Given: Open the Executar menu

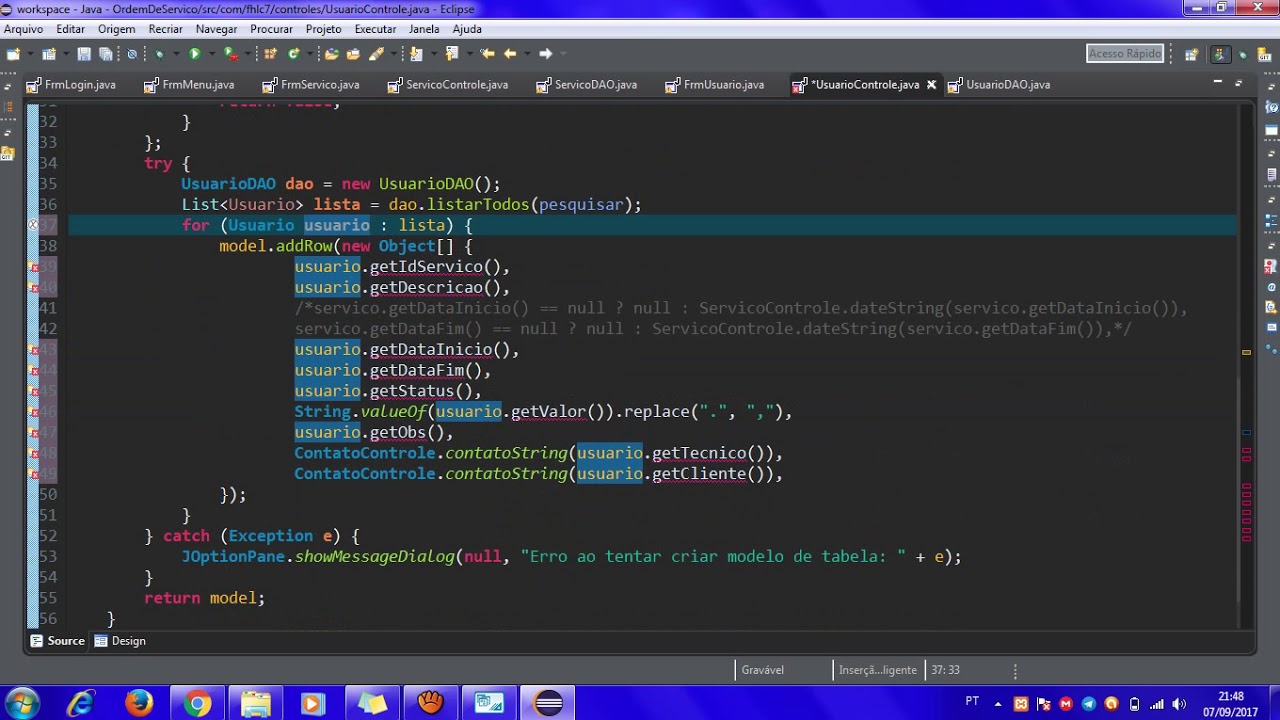Looking at the screenshot, I should 375,29.
